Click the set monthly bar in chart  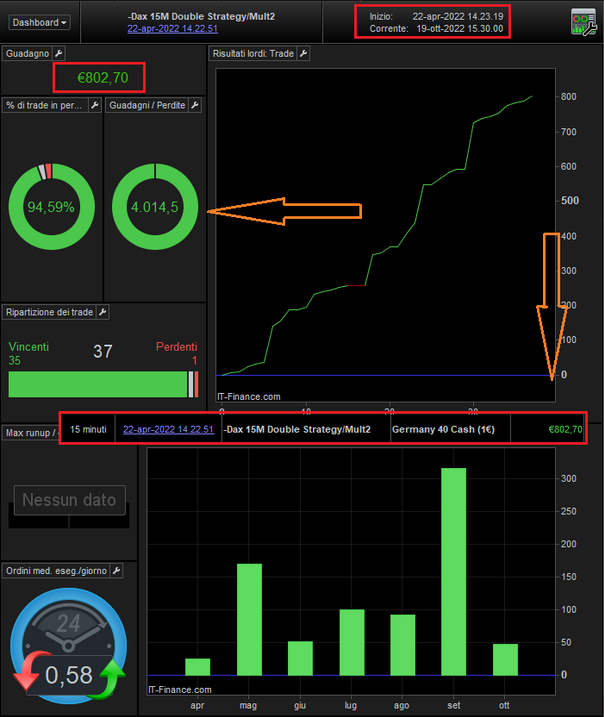coord(454,572)
